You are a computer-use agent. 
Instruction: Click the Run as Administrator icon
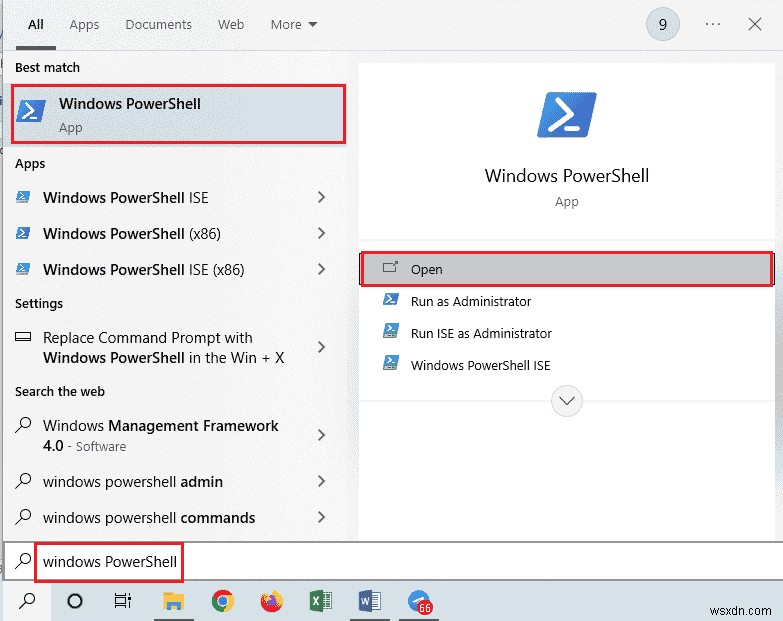[391, 300]
